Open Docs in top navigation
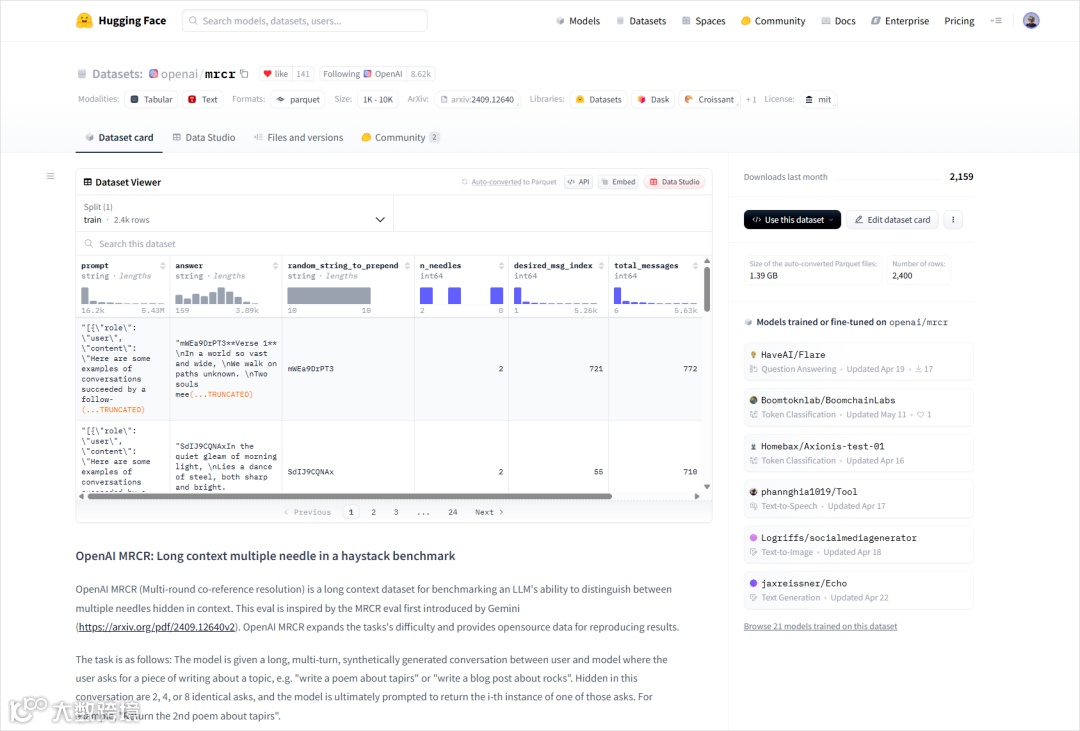Viewport: 1080px width, 731px height. pyautogui.click(x=838, y=21)
